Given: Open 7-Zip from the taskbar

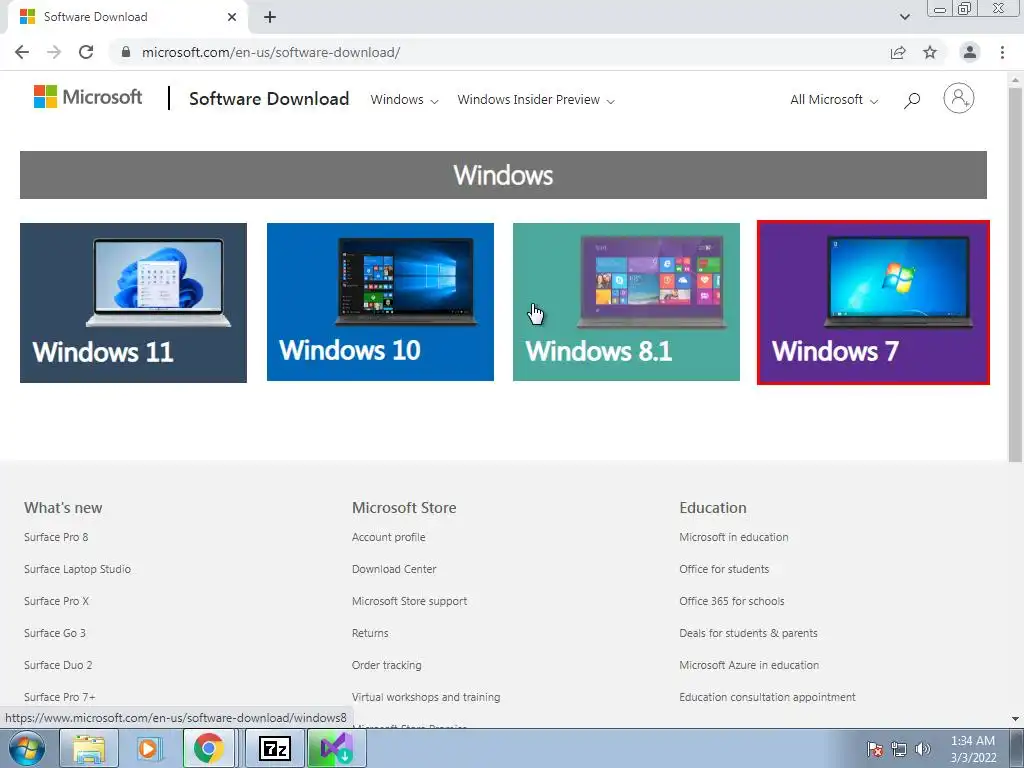Looking at the screenshot, I should tap(274, 748).
